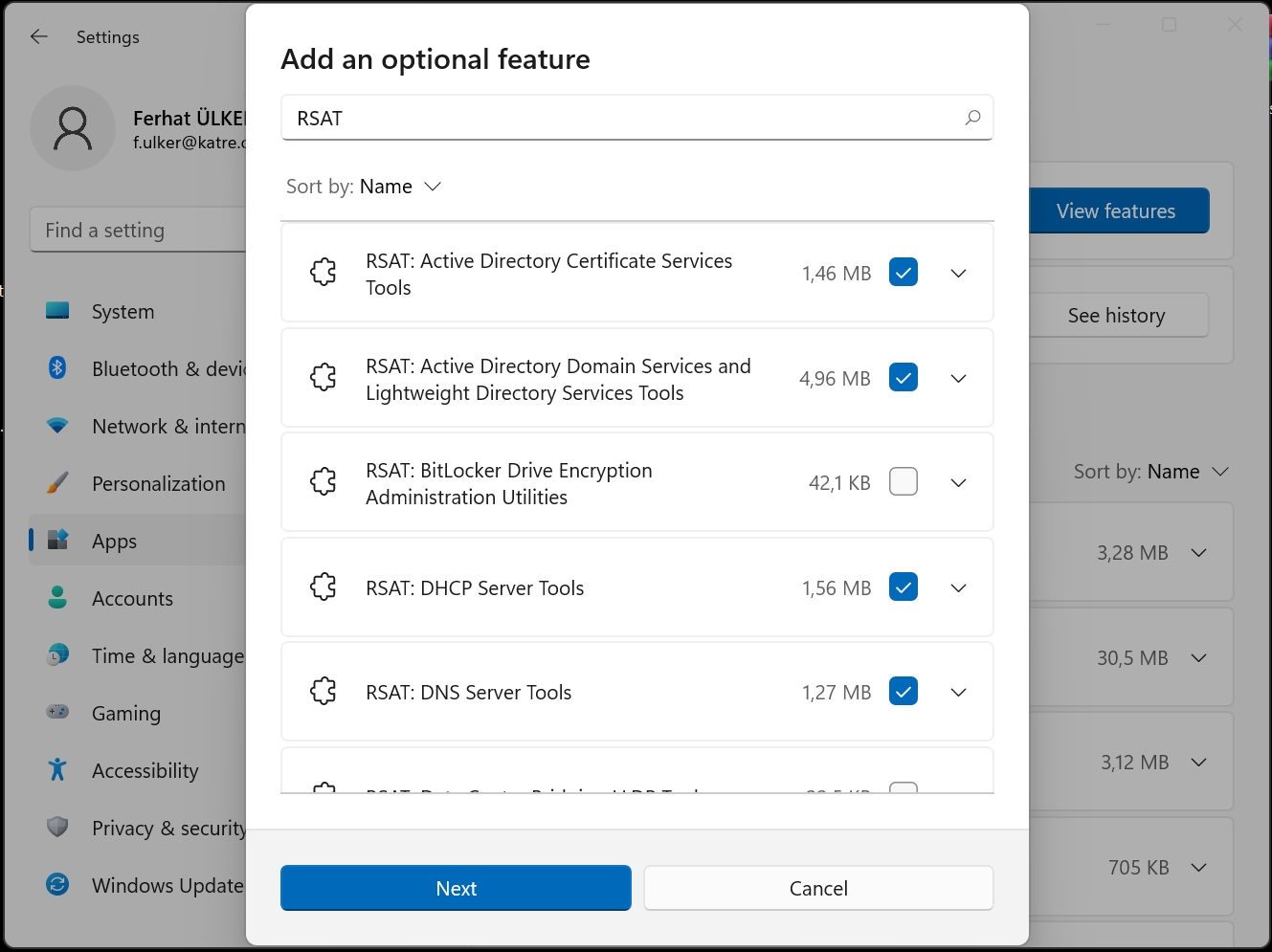The width and height of the screenshot is (1272, 952).
Task: Click puzzle icon for Certificate Services Tools
Action: pyautogui.click(x=324, y=273)
